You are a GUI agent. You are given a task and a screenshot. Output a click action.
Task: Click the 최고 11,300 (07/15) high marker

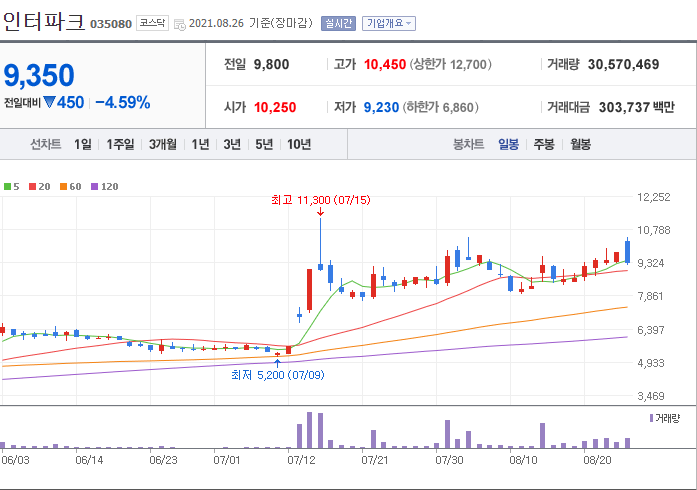click(320, 200)
